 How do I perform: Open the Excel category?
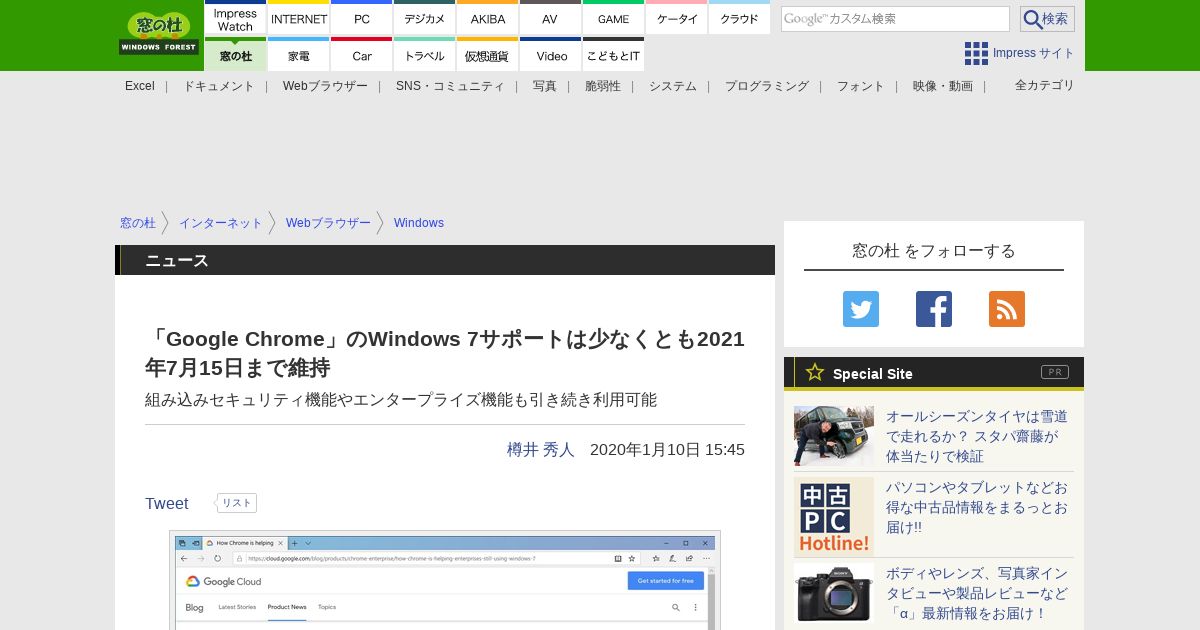click(x=140, y=86)
